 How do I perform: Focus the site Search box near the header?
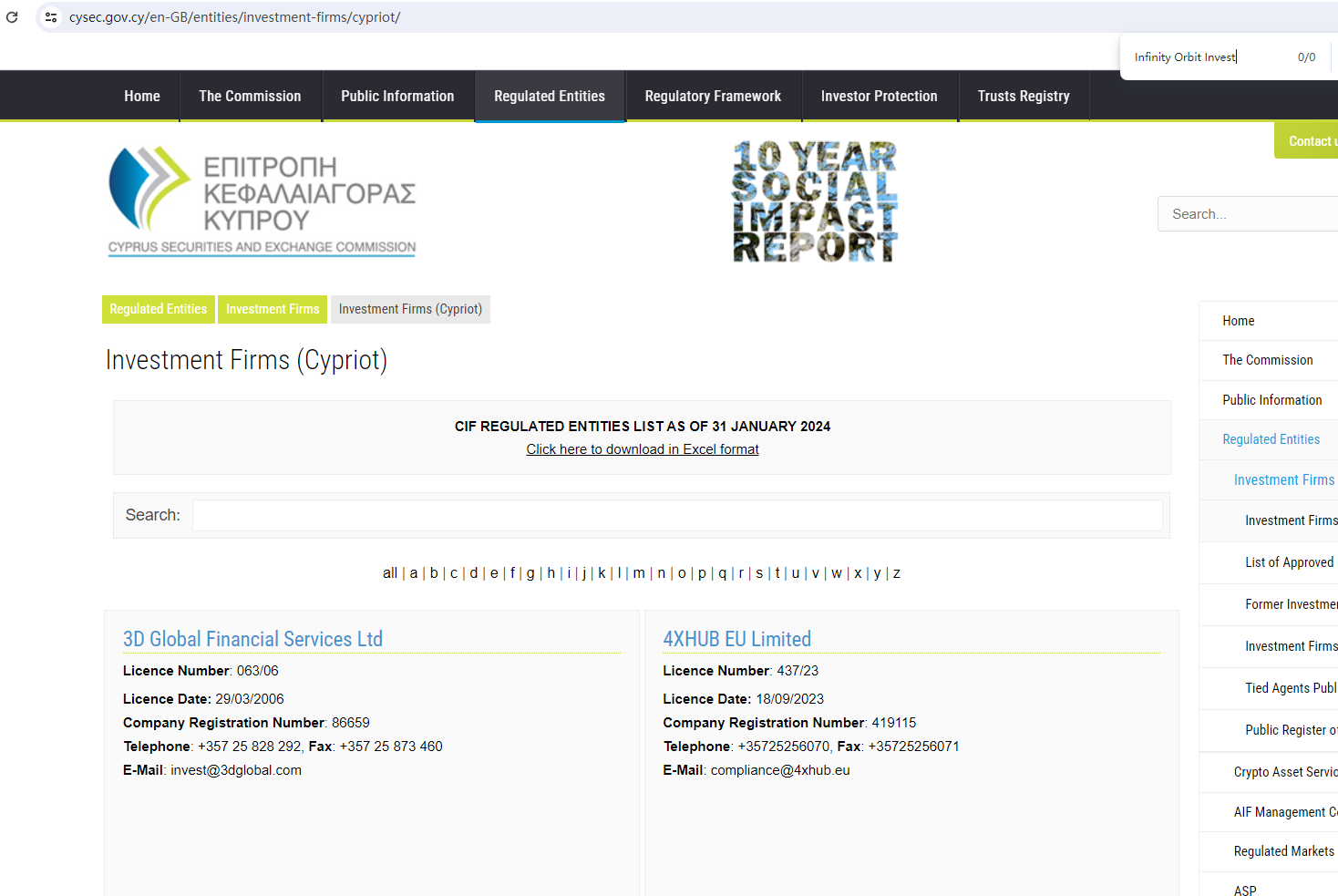(1249, 214)
